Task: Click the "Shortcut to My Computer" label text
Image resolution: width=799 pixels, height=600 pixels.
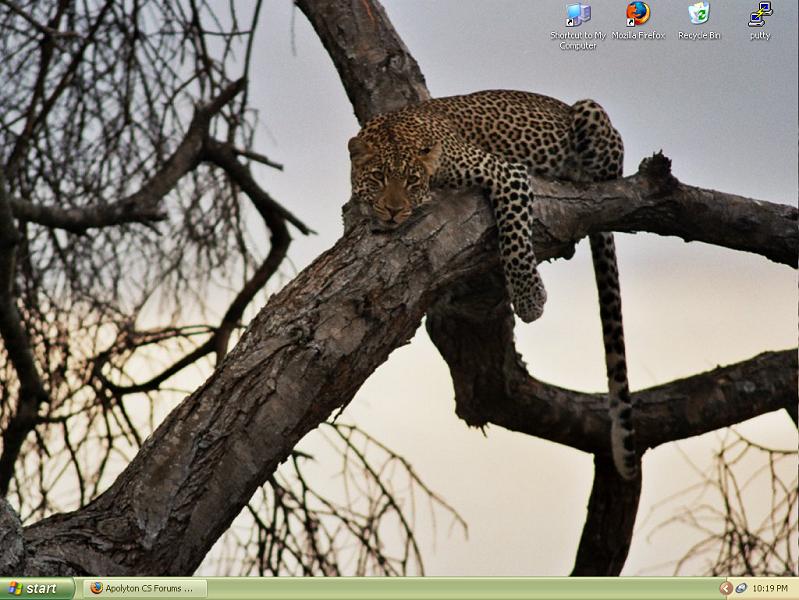Action: tap(578, 40)
